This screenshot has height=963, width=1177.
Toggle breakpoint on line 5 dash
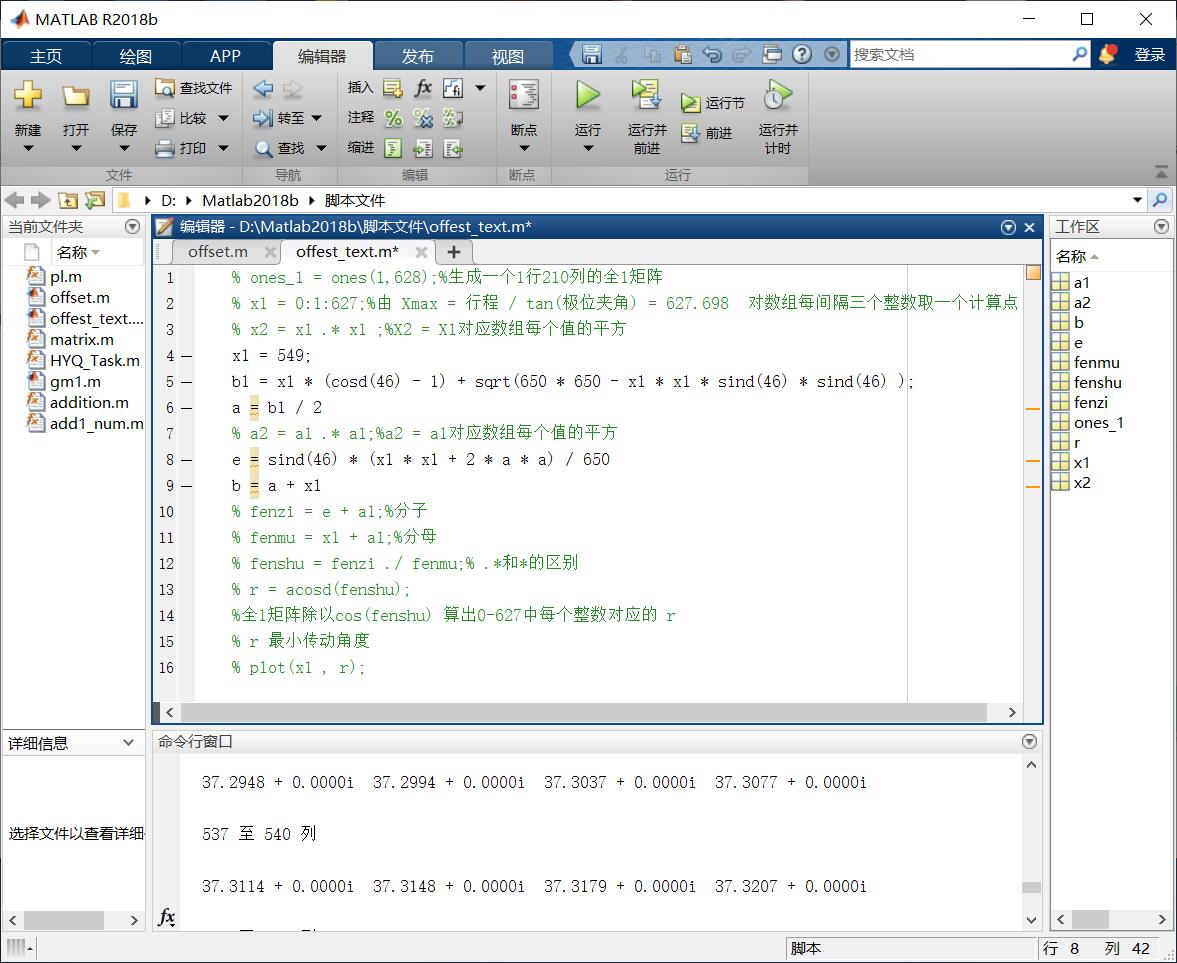(187, 382)
